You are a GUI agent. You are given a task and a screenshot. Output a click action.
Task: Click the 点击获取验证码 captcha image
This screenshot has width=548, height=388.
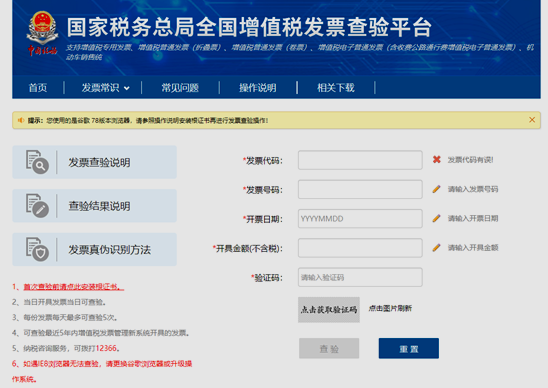pyautogui.click(x=329, y=310)
